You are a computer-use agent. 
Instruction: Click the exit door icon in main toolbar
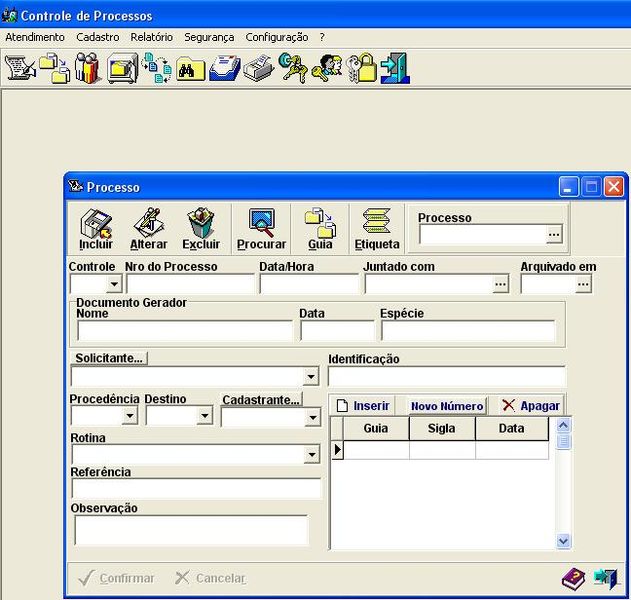395,68
